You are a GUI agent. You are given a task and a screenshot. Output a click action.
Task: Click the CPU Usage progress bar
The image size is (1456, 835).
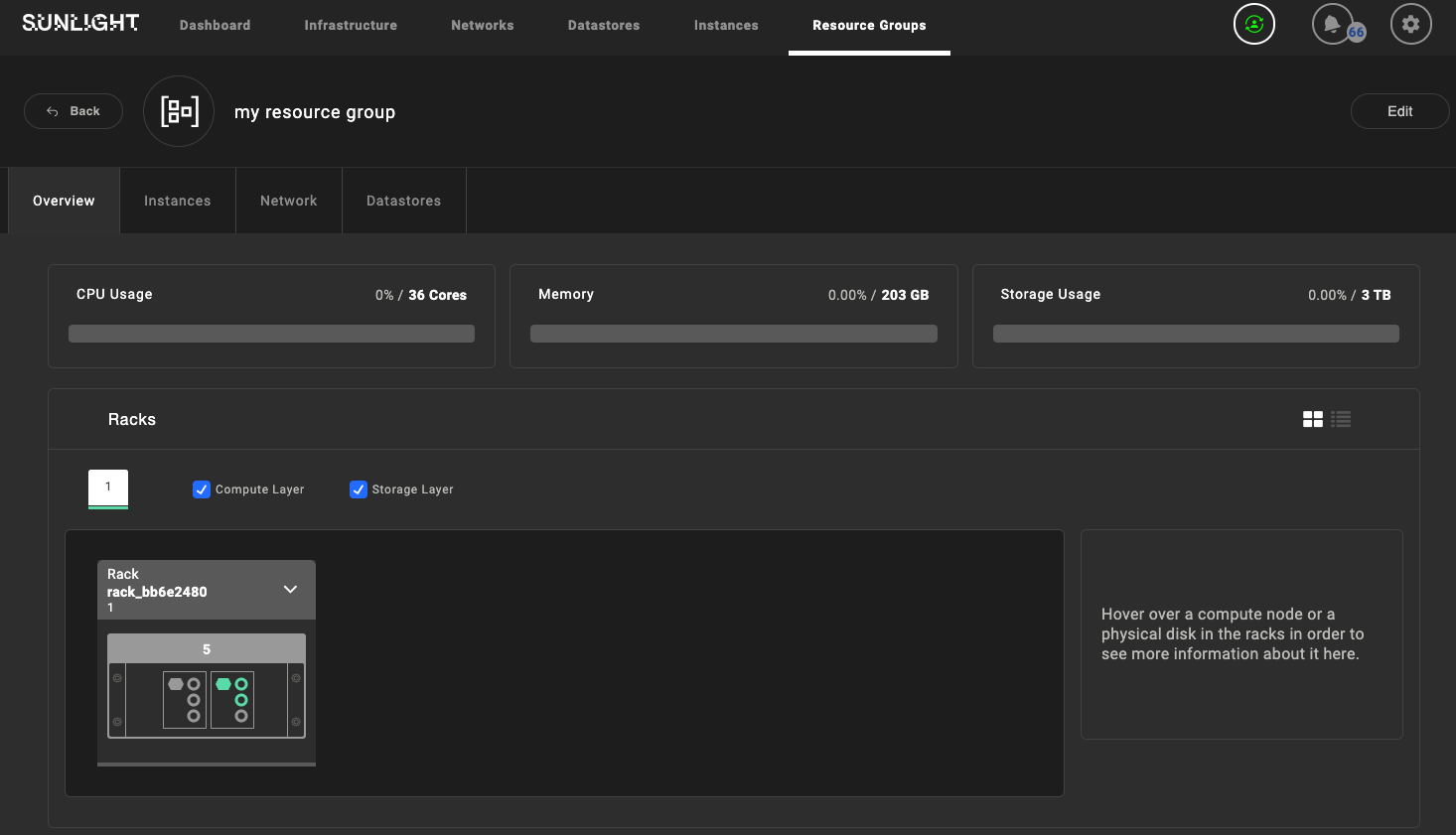tap(271, 334)
